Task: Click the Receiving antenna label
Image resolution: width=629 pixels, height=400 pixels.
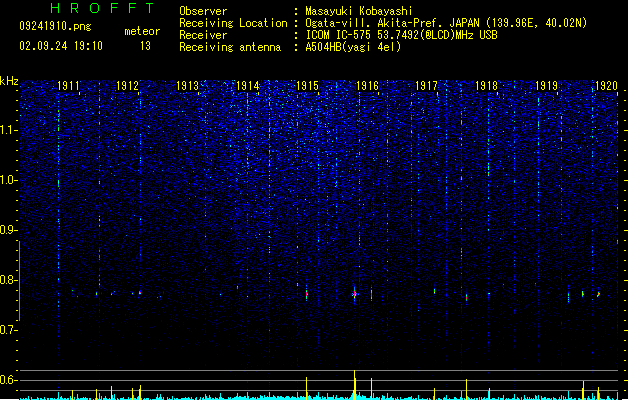Action: 230,47
